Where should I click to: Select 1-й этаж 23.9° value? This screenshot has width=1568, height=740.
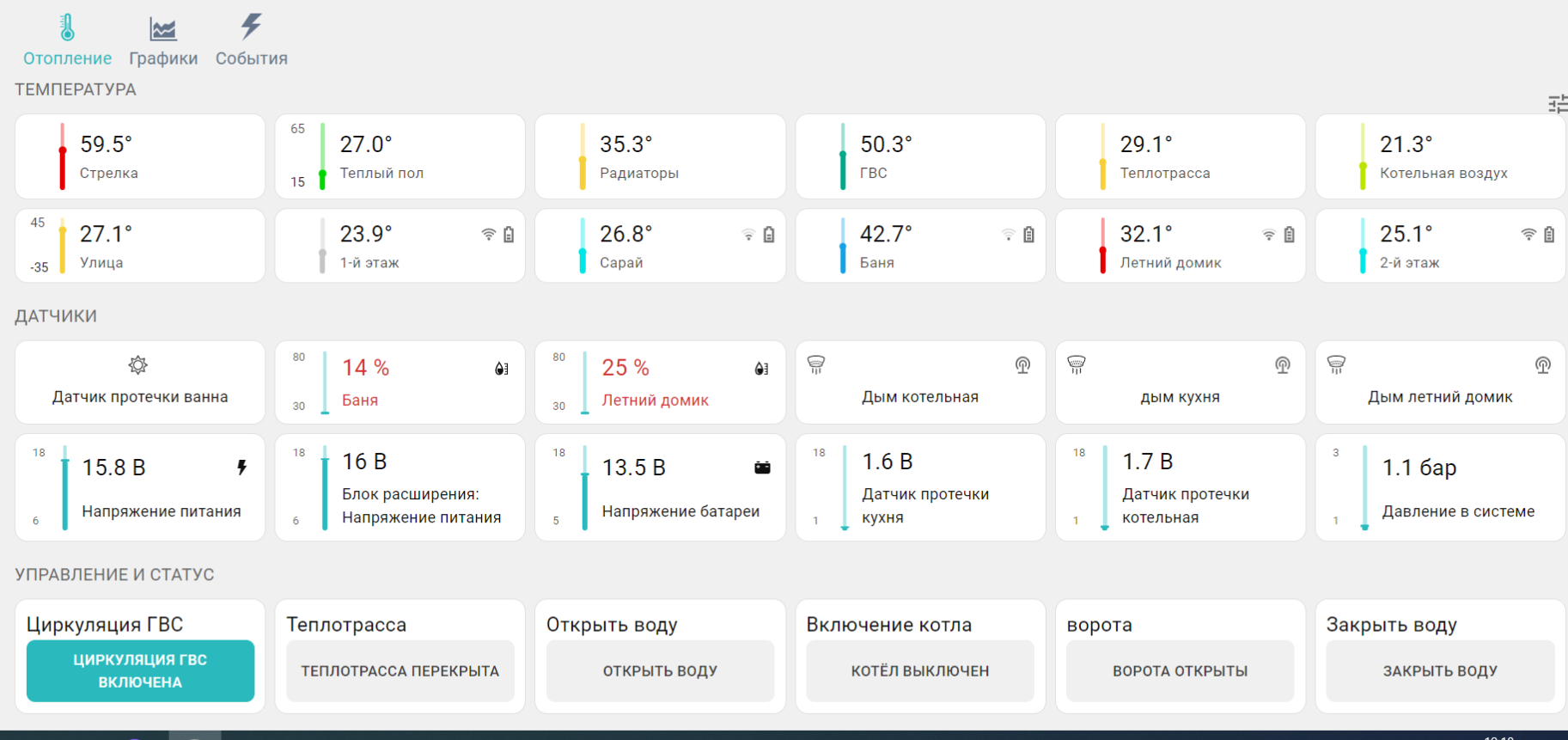[366, 234]
